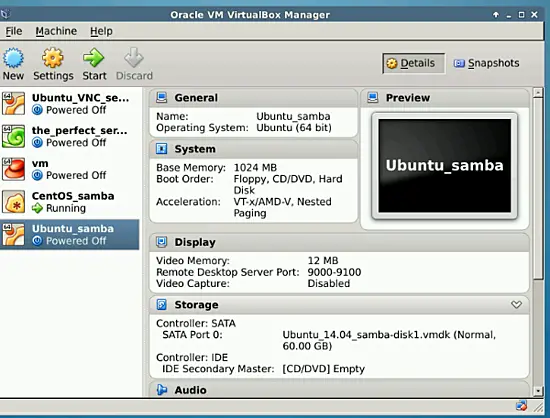This screenshot has height=418, width=550.
Task: Select the CentOS_samba virtual machine
Action: point(69,202)
